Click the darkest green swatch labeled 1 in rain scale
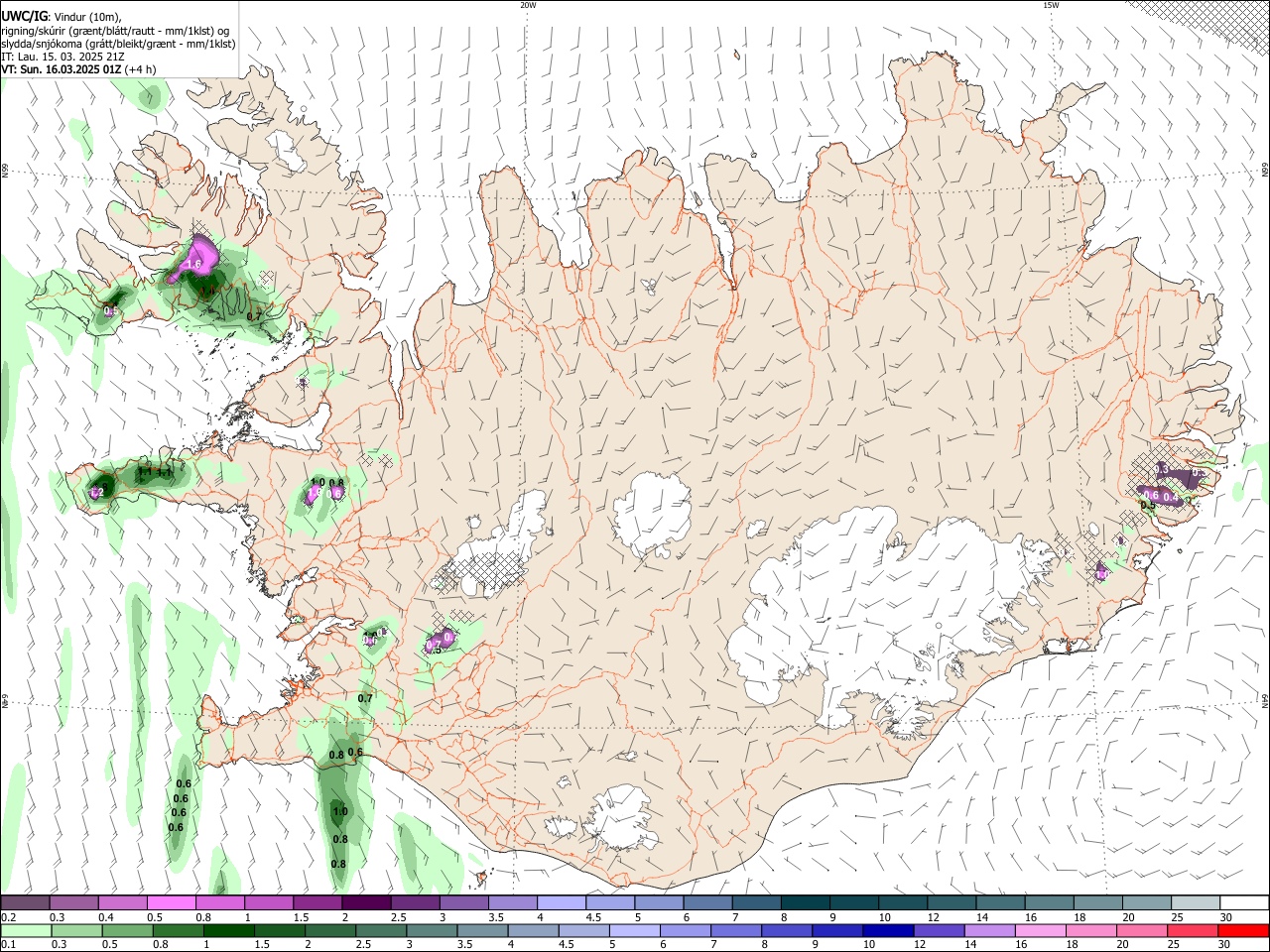 pos(228,930)
